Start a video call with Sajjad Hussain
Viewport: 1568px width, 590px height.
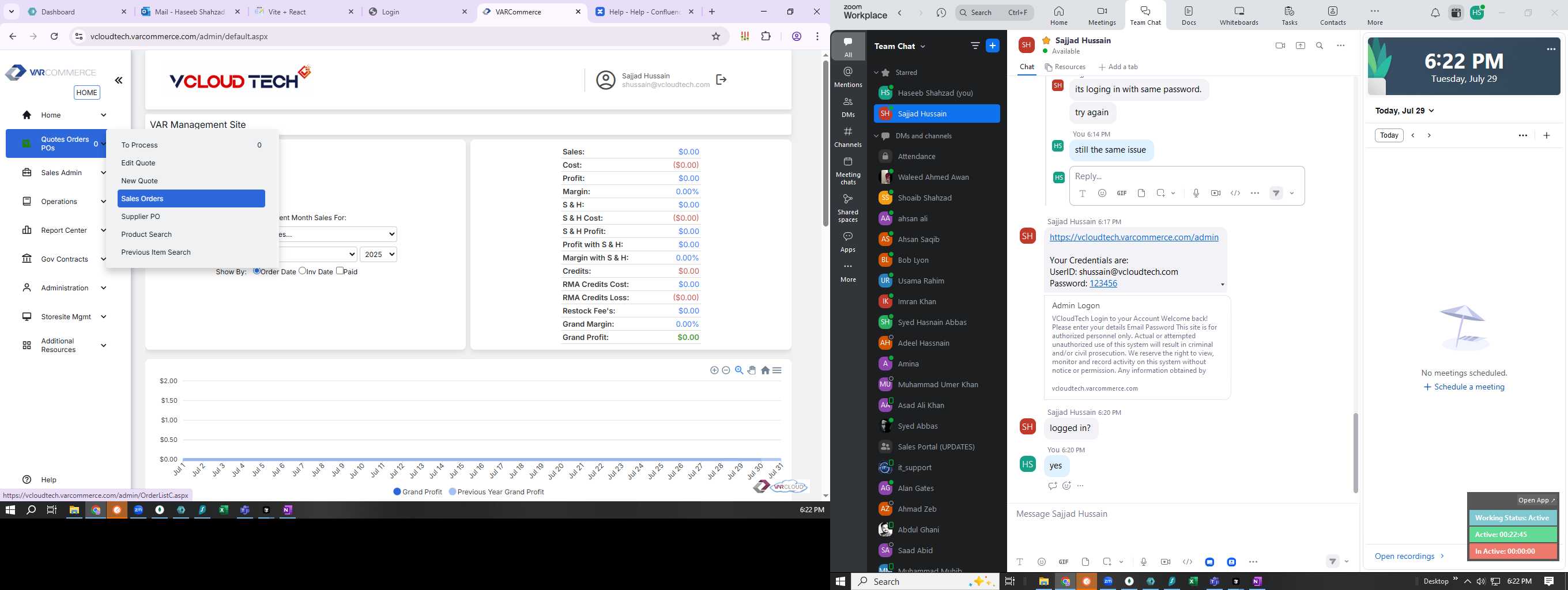click(x=1280, y=46)
